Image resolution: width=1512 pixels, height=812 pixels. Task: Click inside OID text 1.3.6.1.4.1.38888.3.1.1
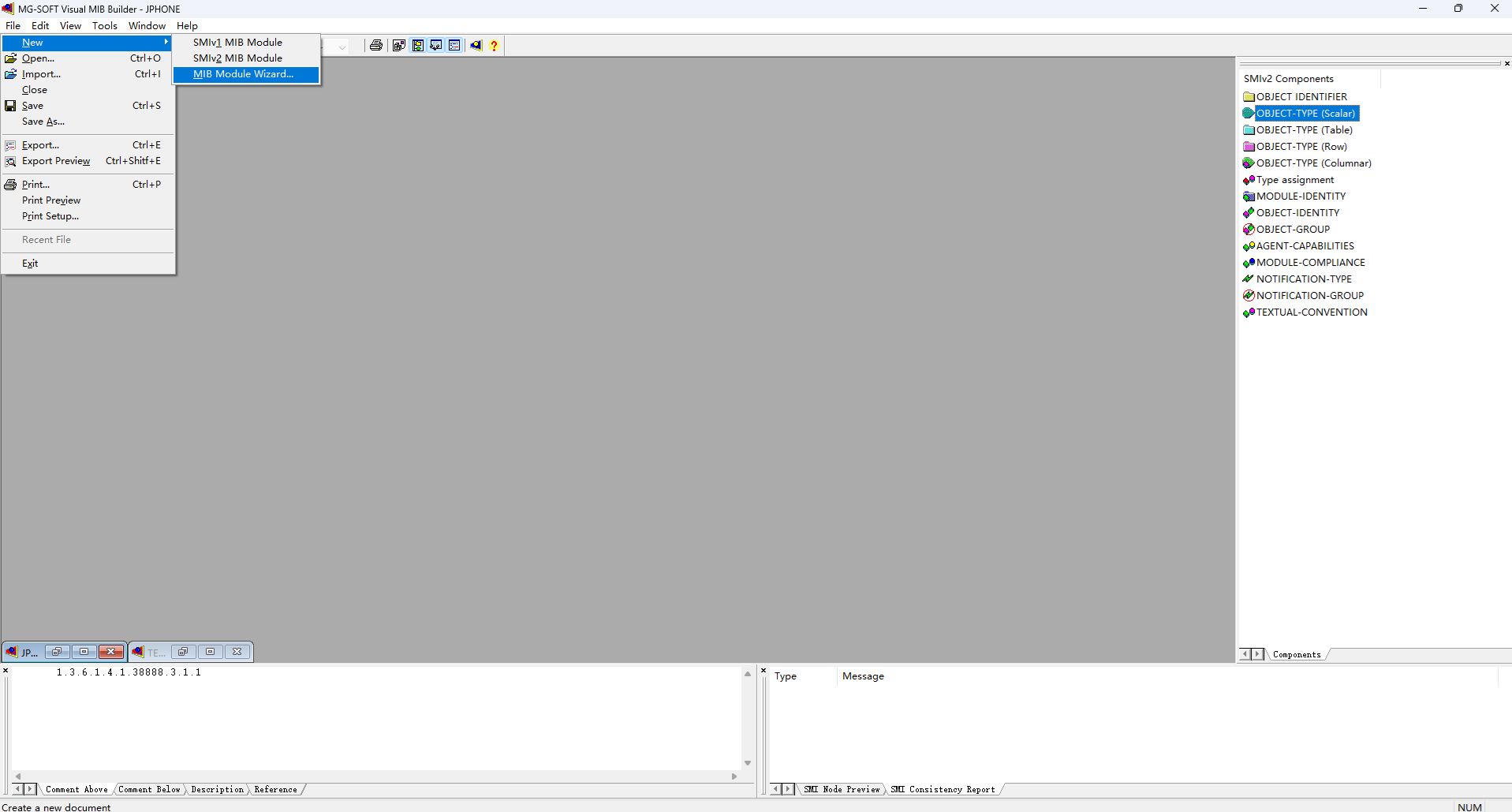[129, 672]
